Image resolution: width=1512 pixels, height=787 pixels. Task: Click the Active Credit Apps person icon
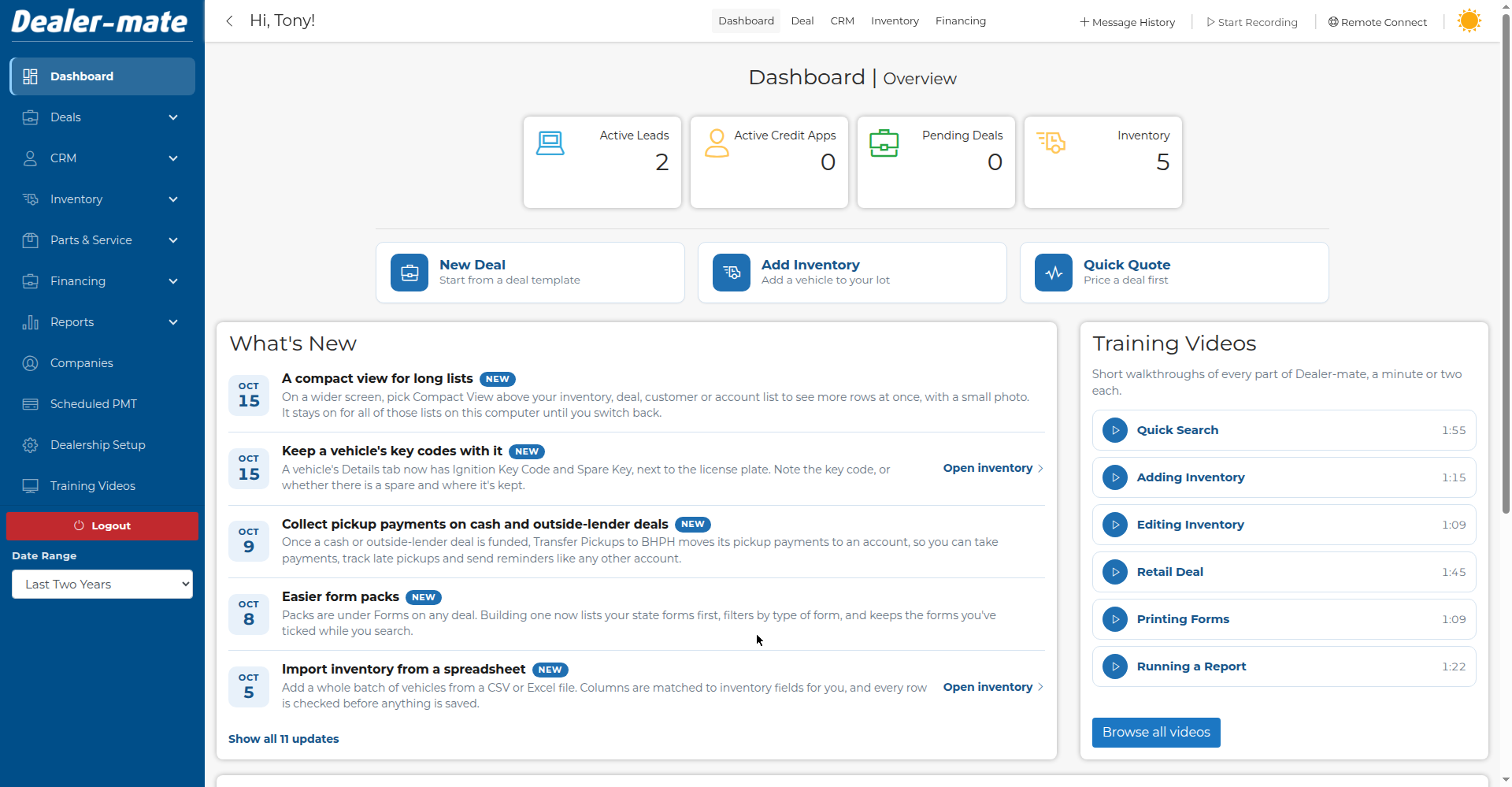coord(717,143)
